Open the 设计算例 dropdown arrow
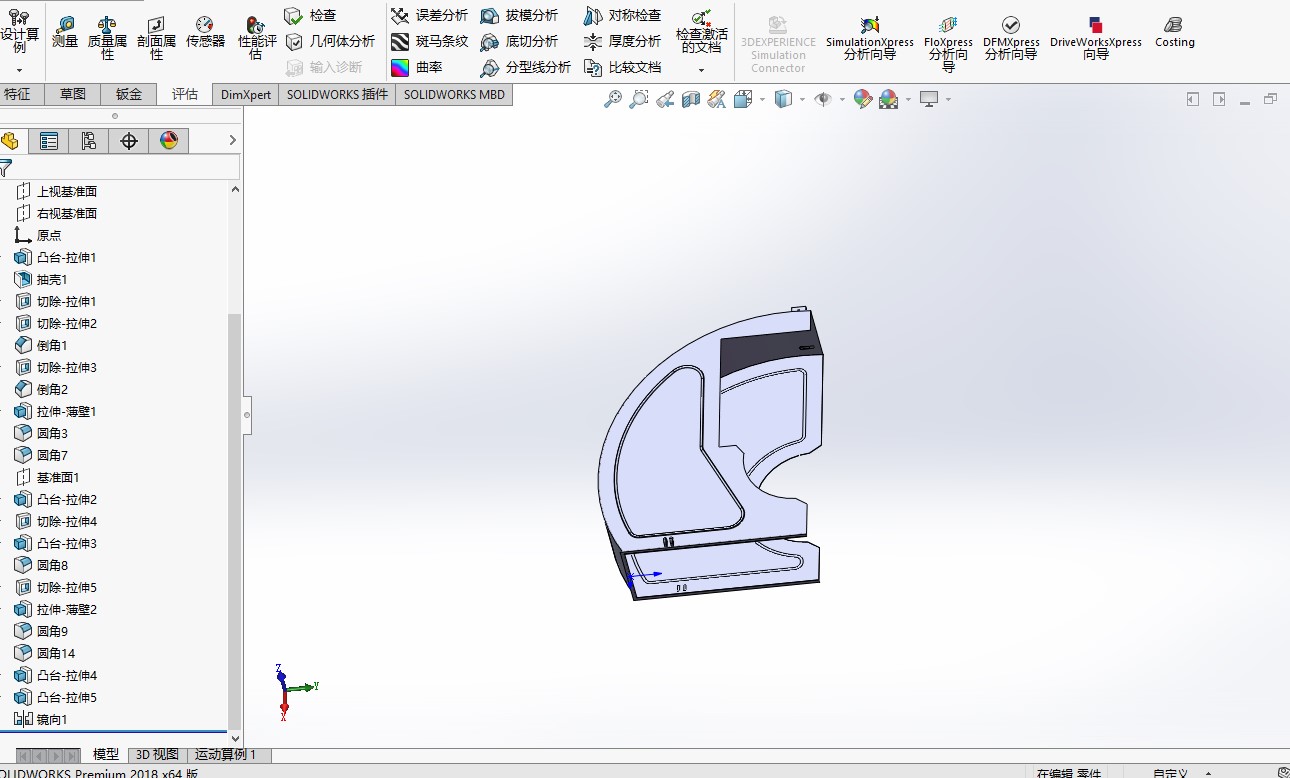1290x778 pixels. click(19, 71)
